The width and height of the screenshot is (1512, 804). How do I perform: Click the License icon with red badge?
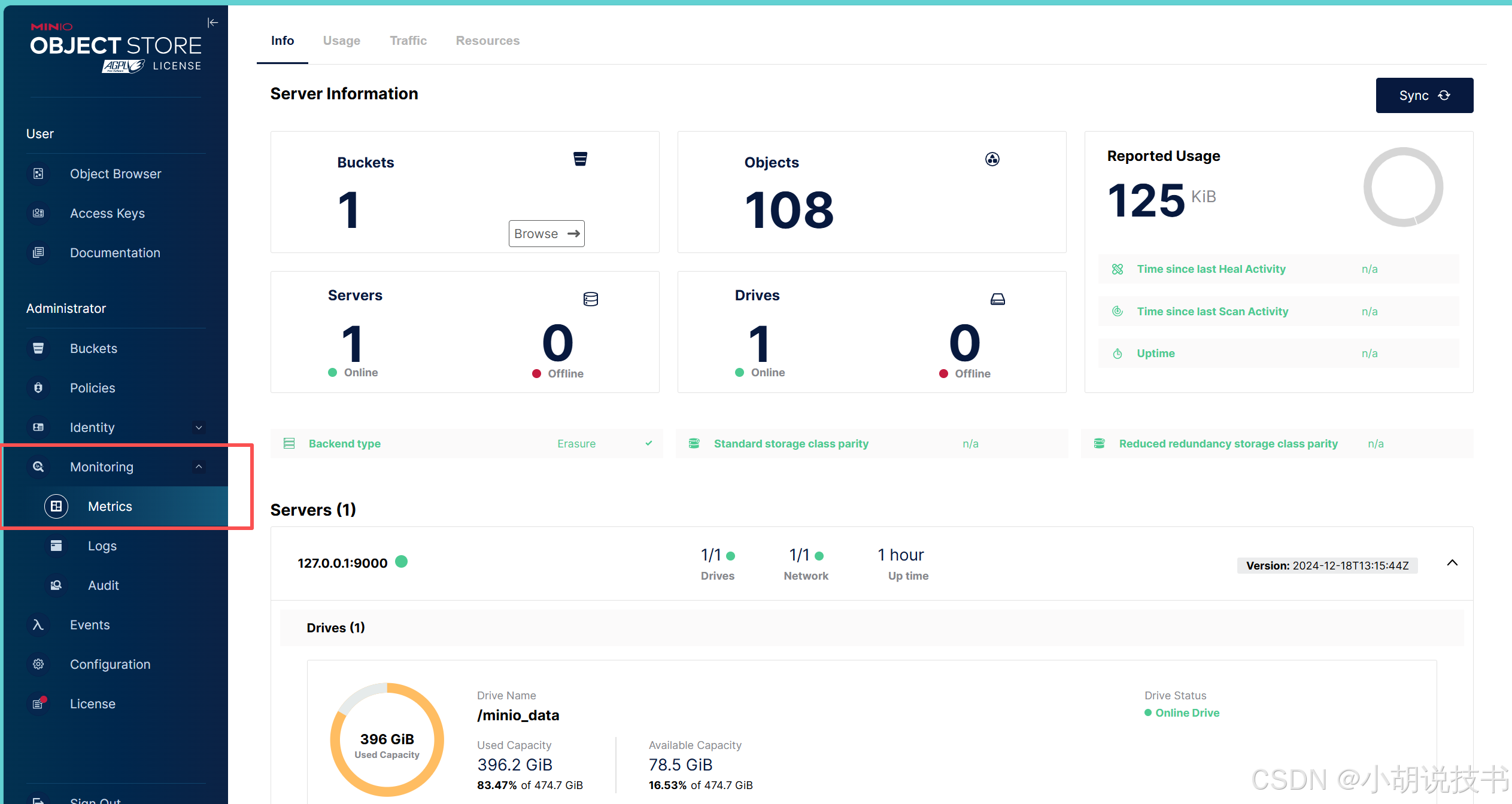38,703
